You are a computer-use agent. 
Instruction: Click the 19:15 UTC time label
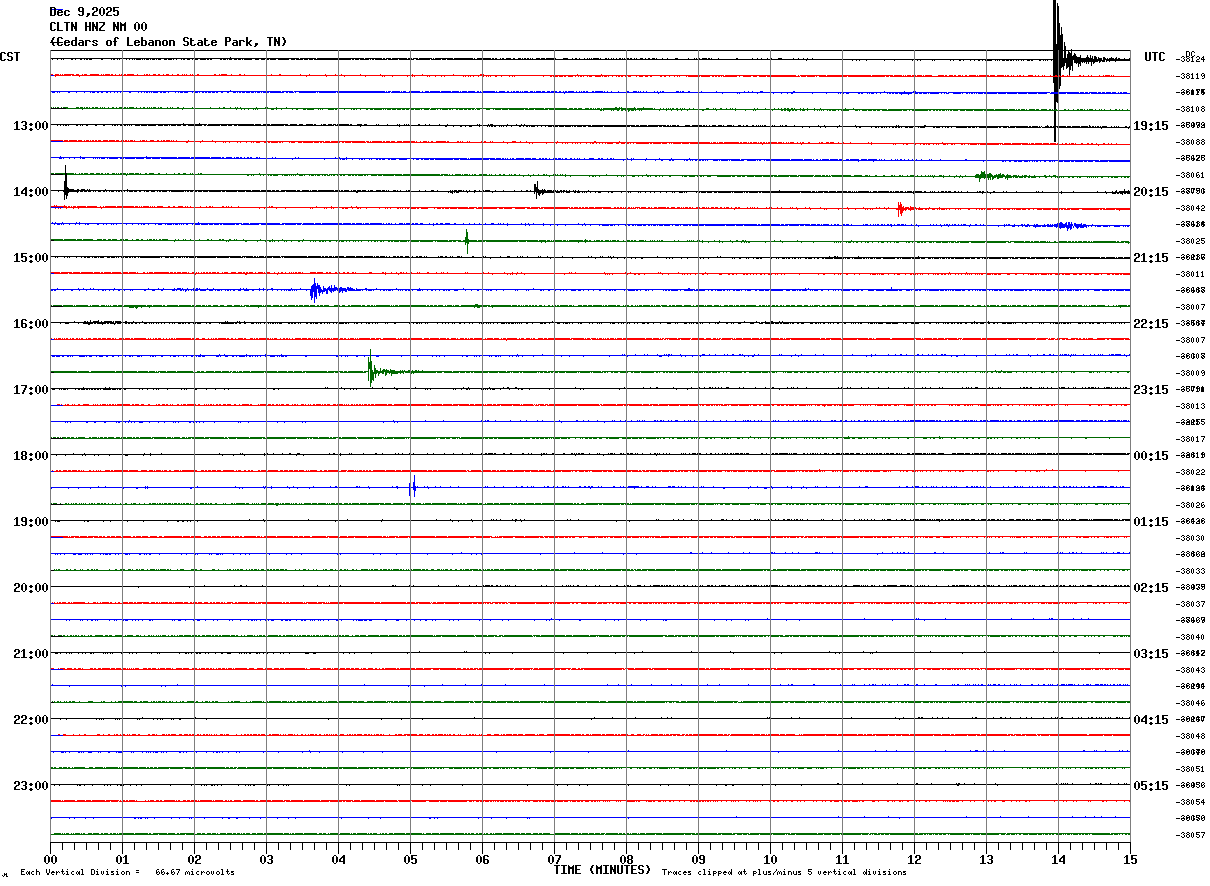1151,126
